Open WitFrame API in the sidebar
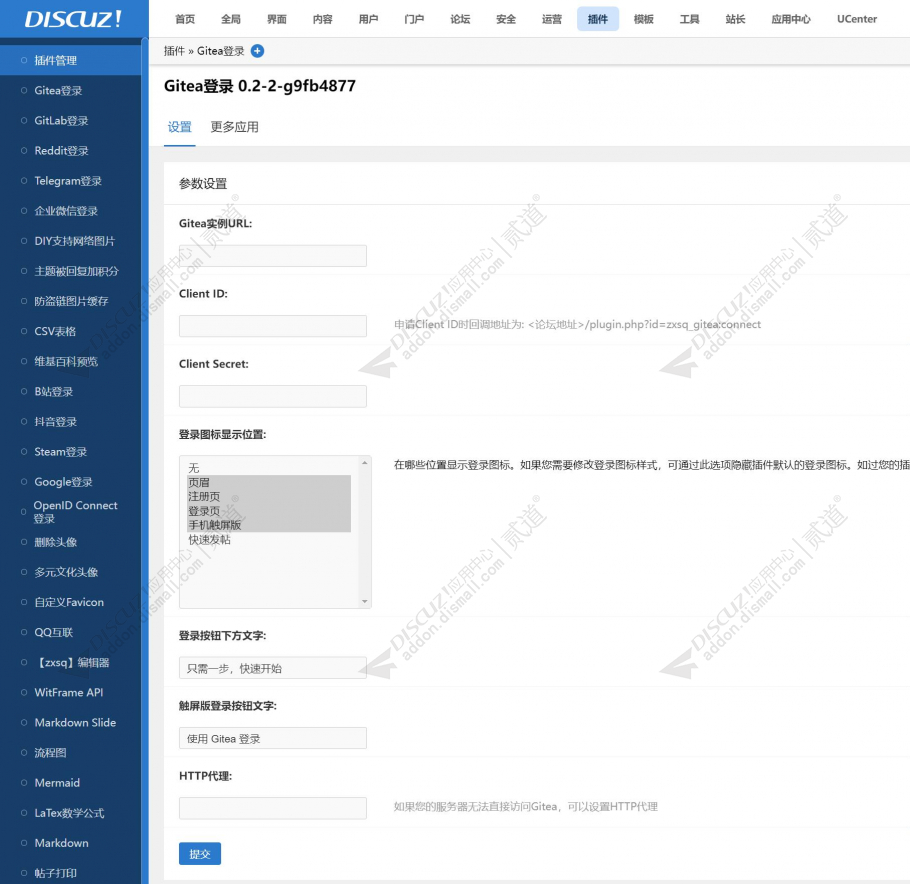This screenshot has width=910, height=884. coord(70,692)
